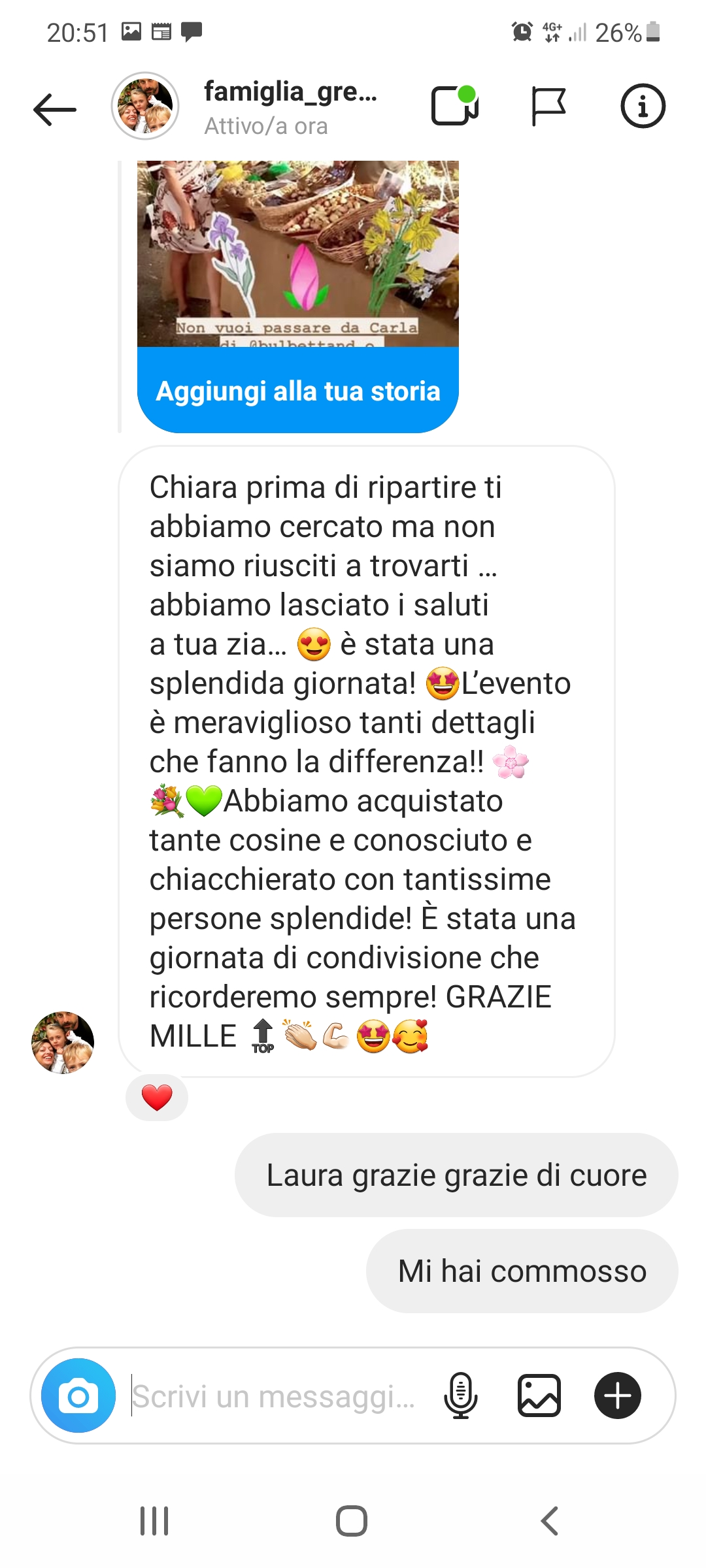
Task: Tap the red heart reaction under the message
Action: (157, 1098)
